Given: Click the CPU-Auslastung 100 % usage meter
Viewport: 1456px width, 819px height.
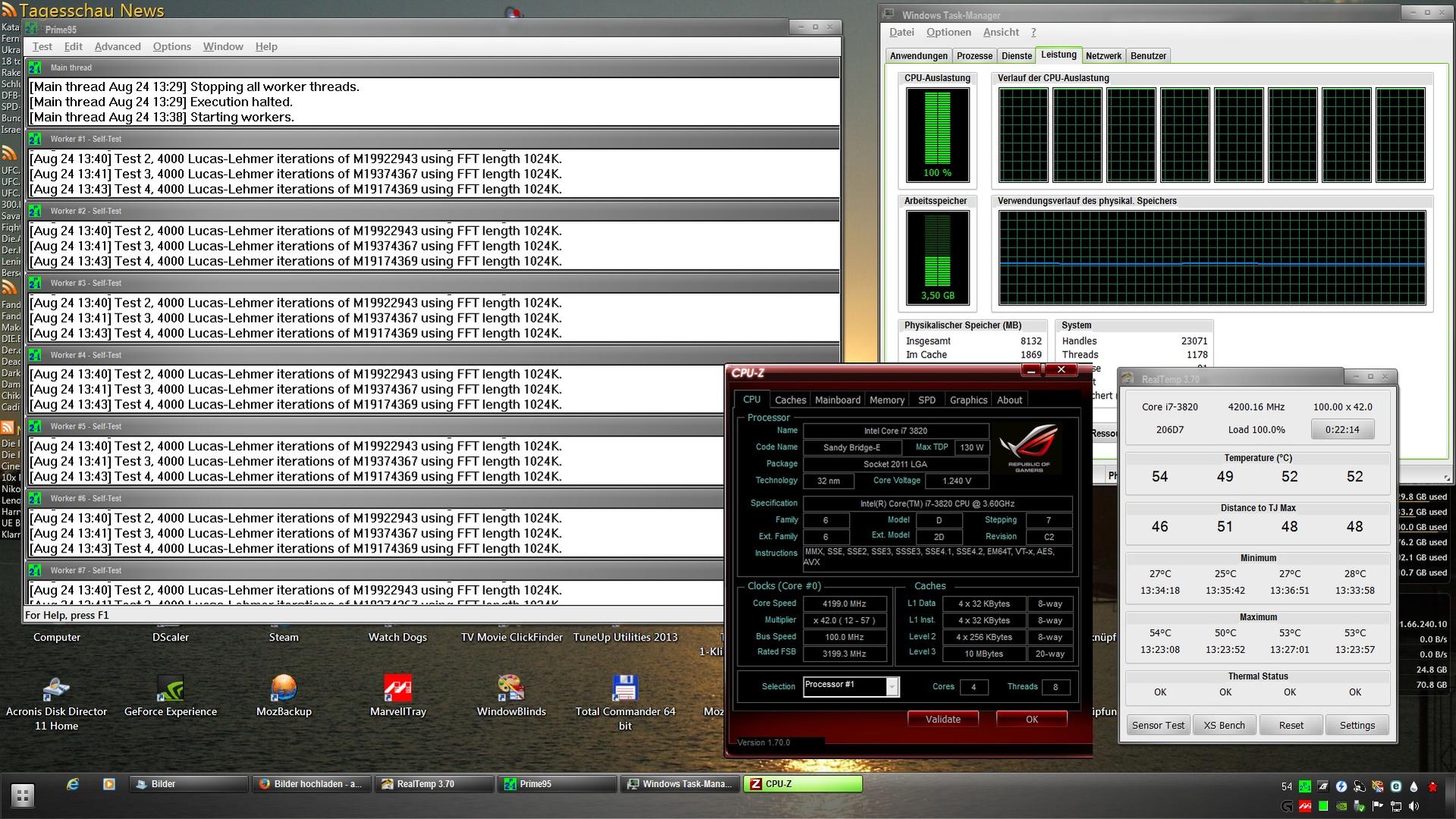Looking at the screenshot, I should 937,135.
